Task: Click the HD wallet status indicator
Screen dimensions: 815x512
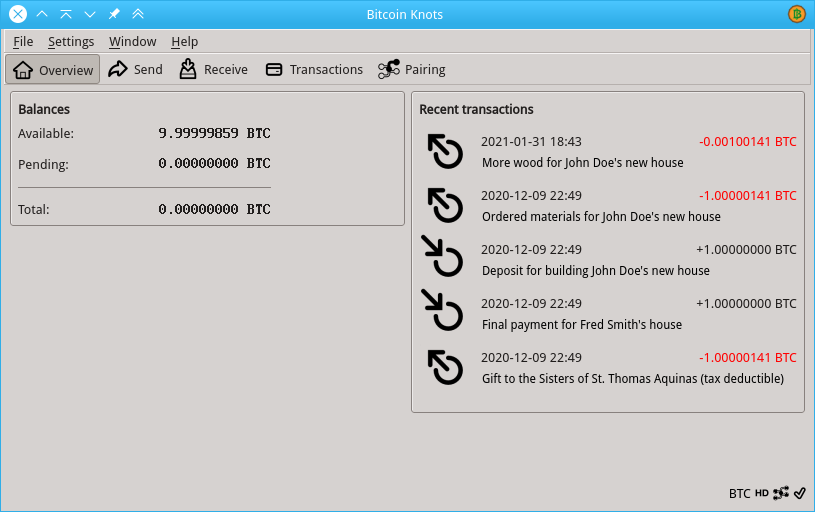Action: (x=762, y=493)
